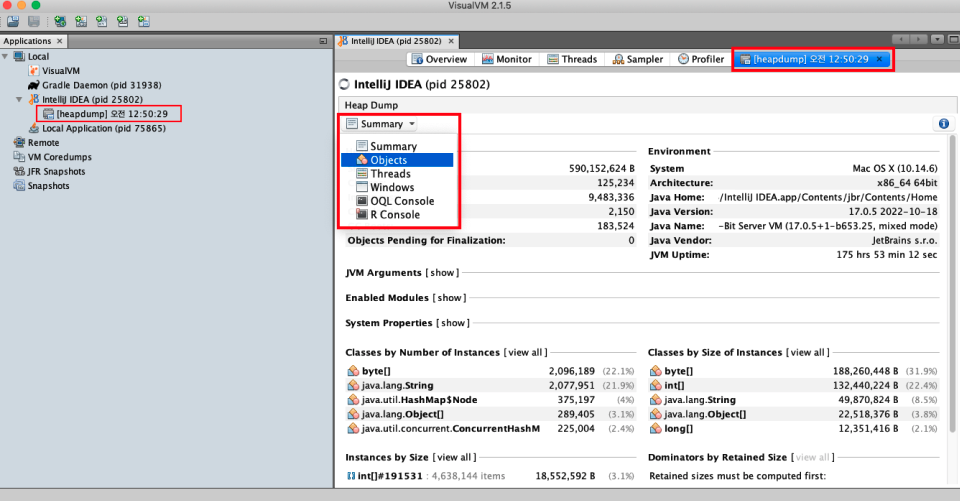The height and width of the screenshot is (501, 960).
Task: Open the document list dropdown arrow
Action: click(x=937, y=39)
